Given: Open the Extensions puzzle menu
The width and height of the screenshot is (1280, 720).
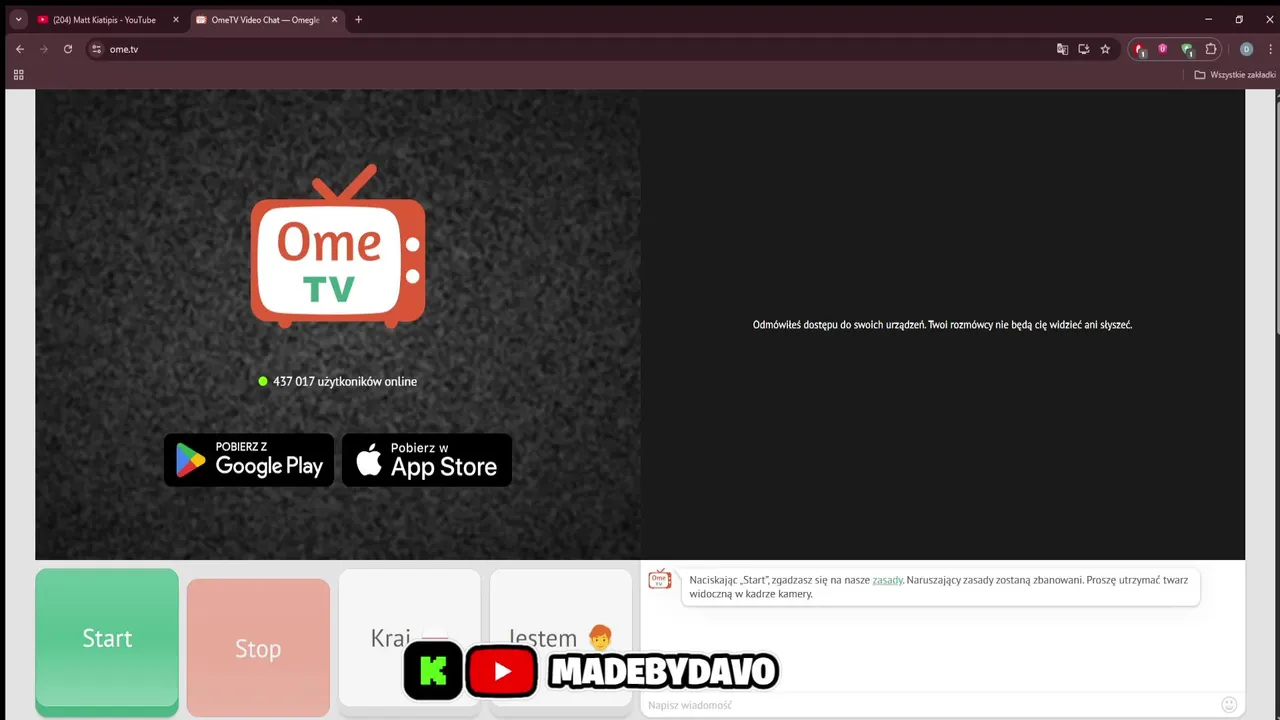Looking at the screenshot, I should 1211,49.
